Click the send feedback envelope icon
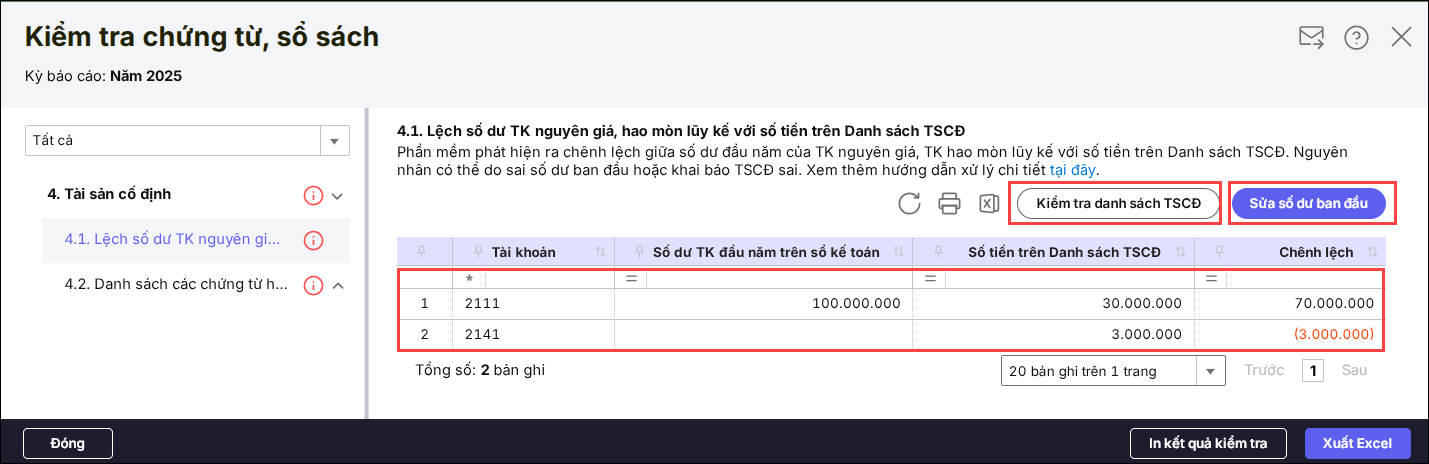 tap(1311, 38)
